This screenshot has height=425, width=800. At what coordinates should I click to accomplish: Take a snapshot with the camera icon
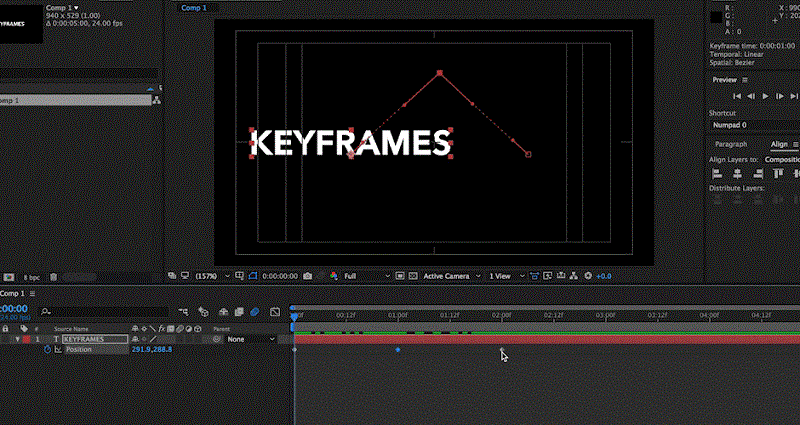[308, 276]
